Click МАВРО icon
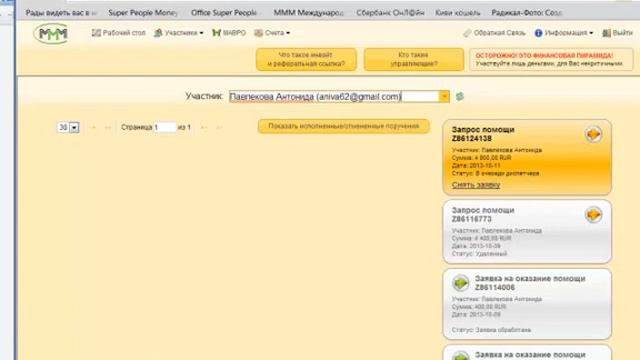The width and height of the screenshot is (640, 360). tap(216, 33)
